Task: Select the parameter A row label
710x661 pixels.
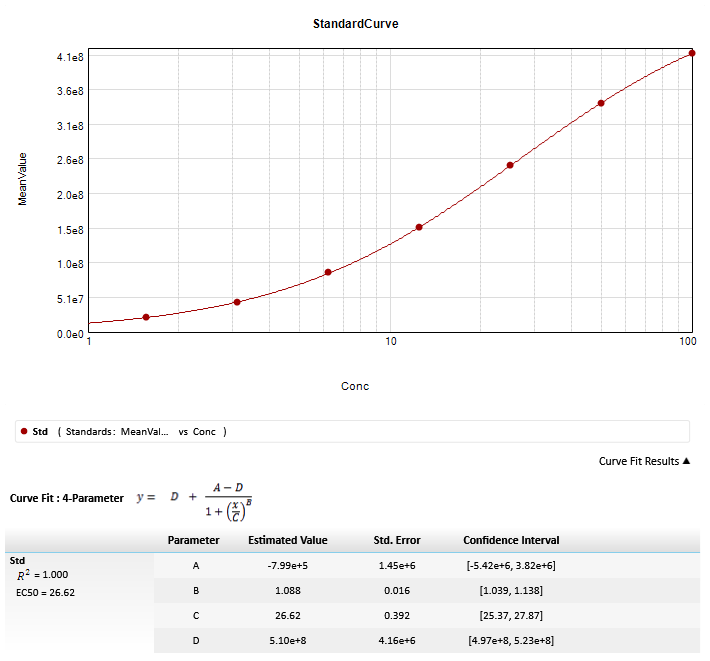Action: pos(195,565)
